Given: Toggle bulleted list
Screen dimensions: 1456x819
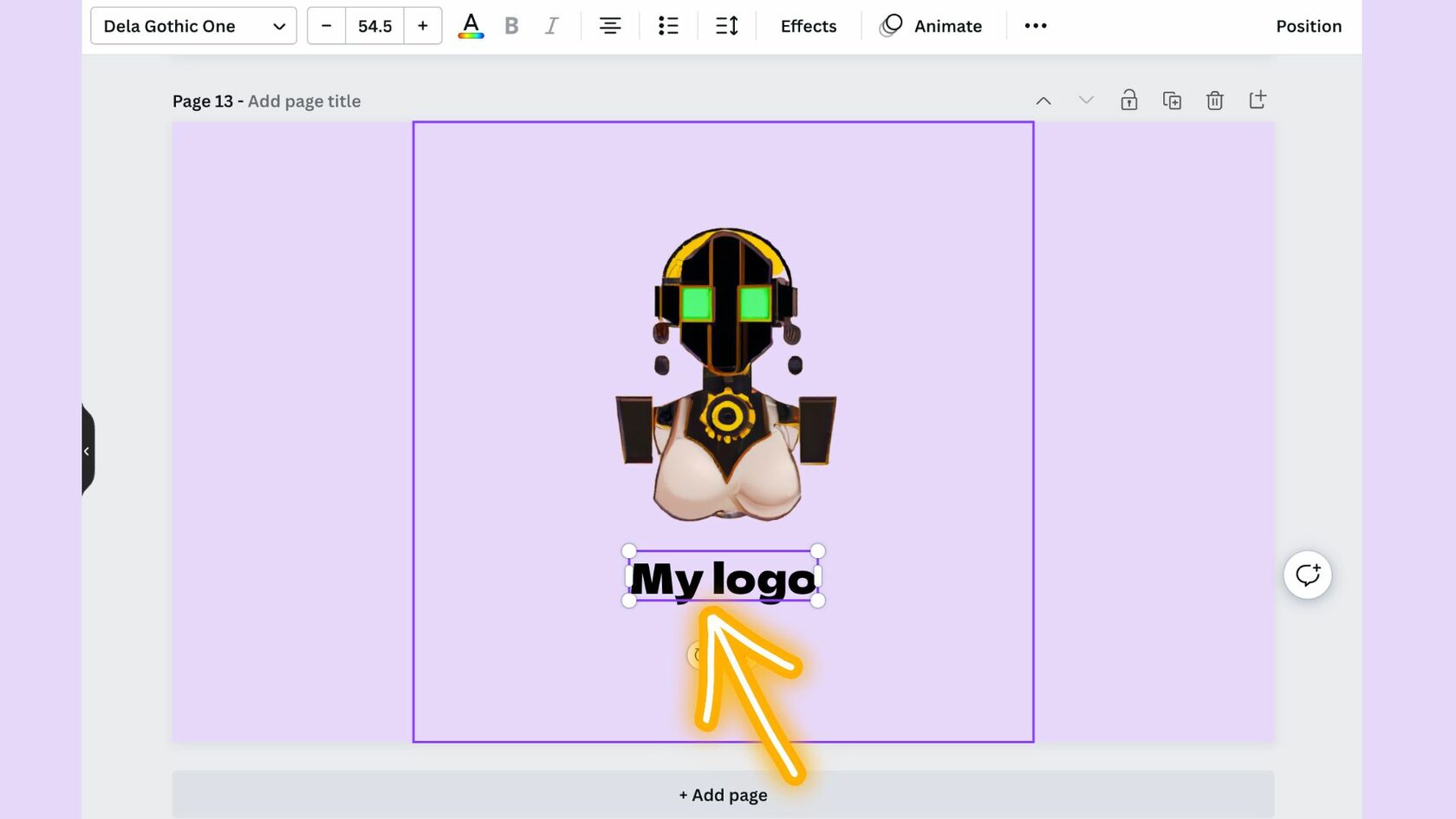Looking at the screenshot, I should 668,26.
